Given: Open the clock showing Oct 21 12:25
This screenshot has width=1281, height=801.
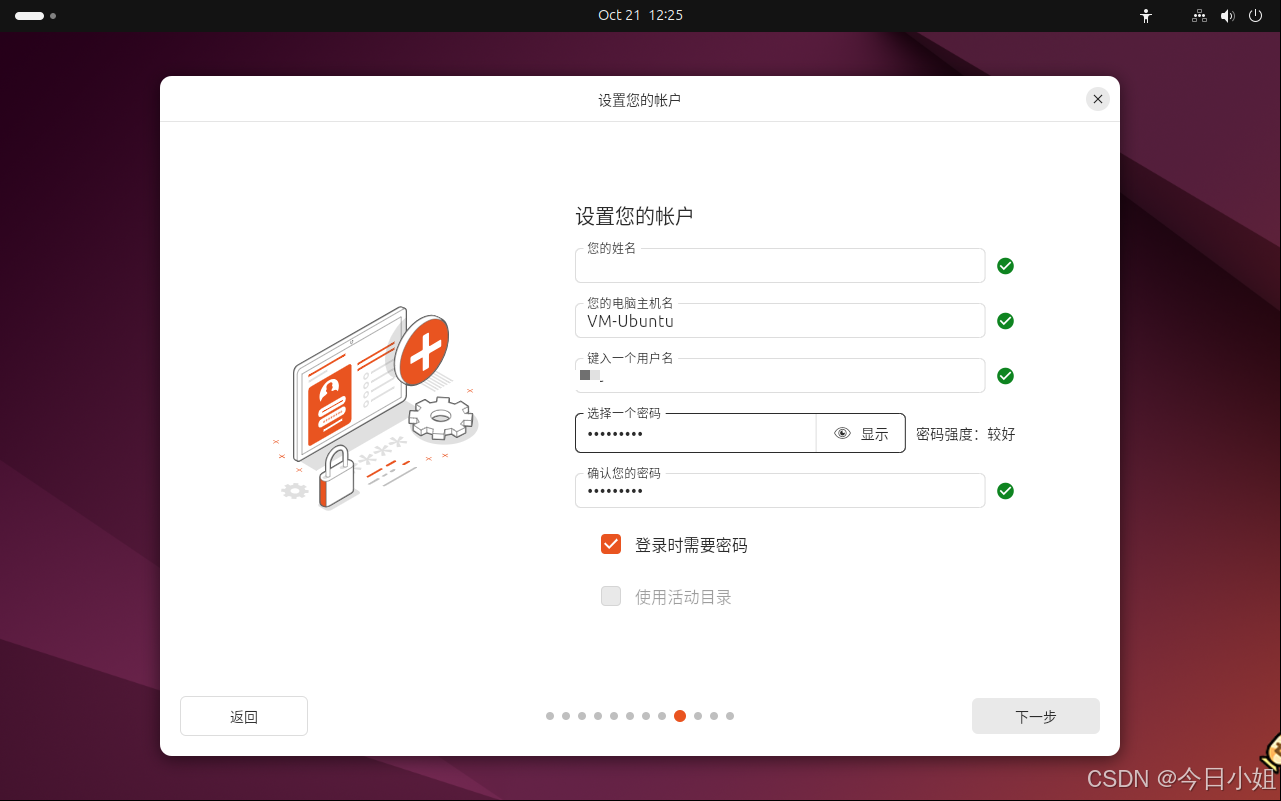Looking at the screenshot, I should 640,15.
